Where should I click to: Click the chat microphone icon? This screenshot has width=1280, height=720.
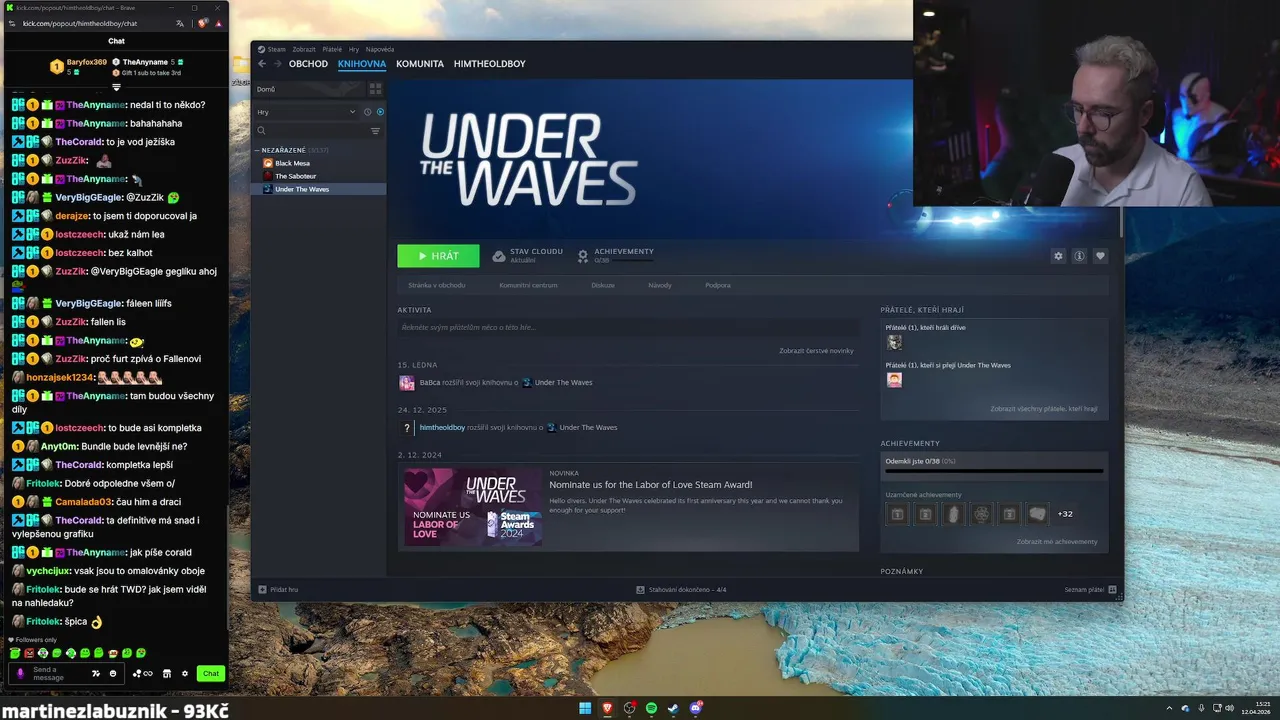[x=20, y=673]
